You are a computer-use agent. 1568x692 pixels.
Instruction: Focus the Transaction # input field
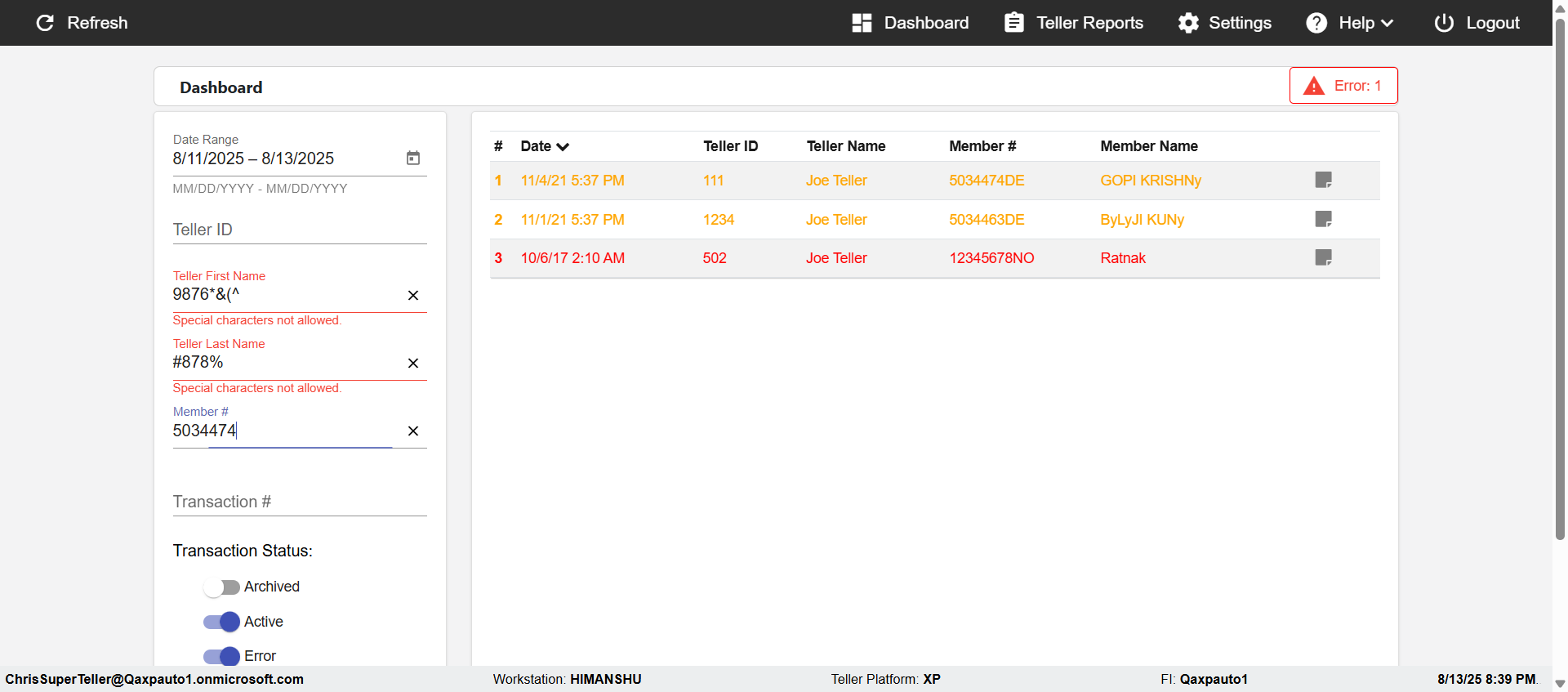tap(299, 502)
